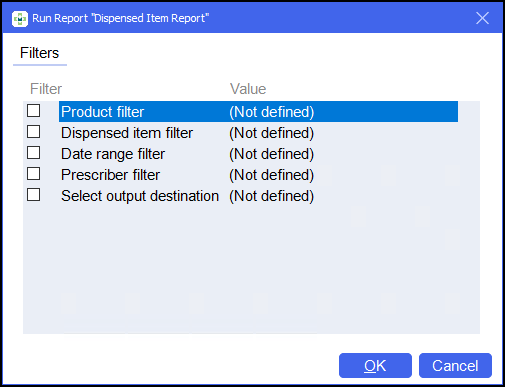Select the Dispensed item filter row label
505x387 pixels.
(127, 133)
